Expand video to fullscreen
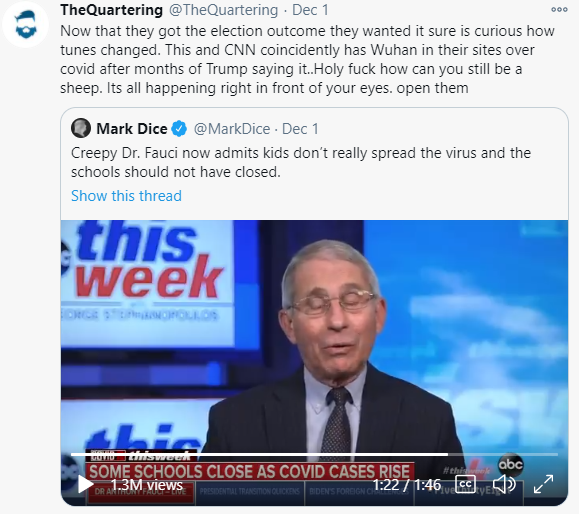The width and height of the screenshot is (579, 514). tap(544, 484)
